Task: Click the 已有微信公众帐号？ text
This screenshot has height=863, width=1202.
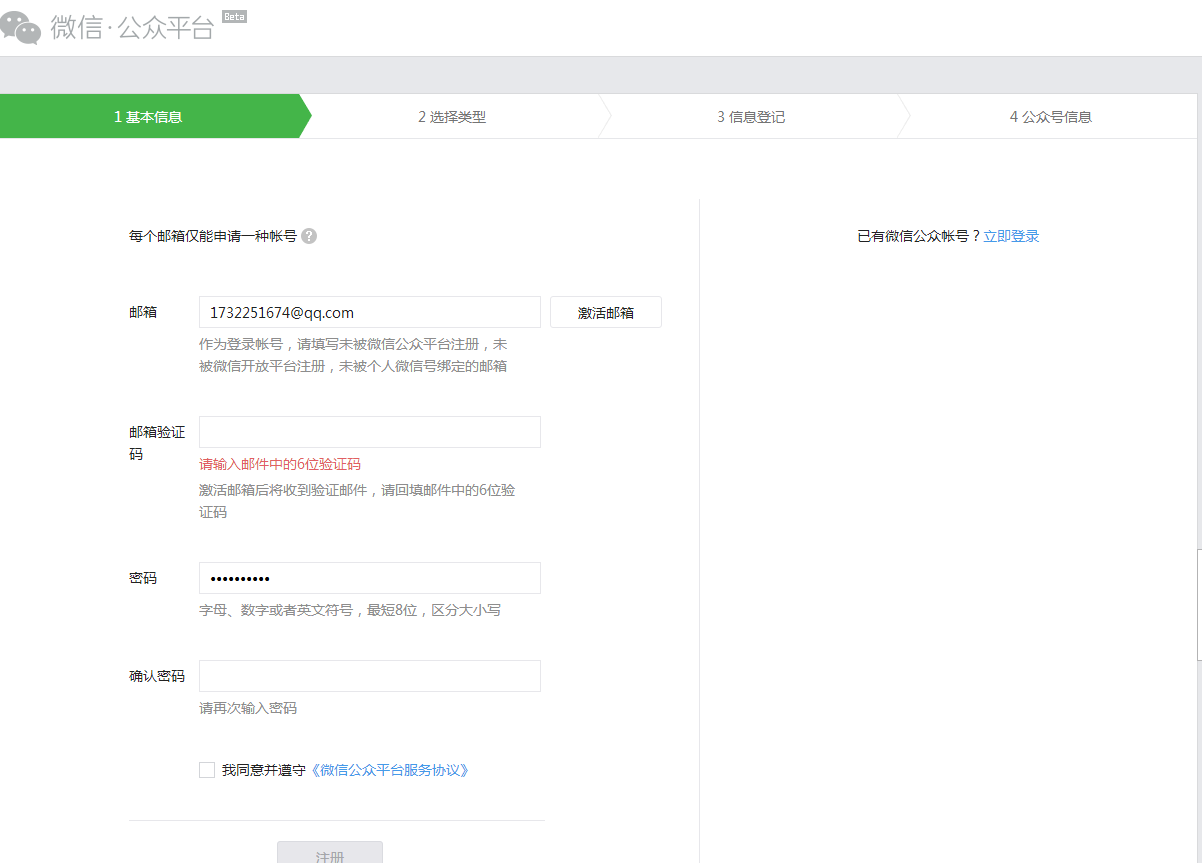Action: (919, 236)
